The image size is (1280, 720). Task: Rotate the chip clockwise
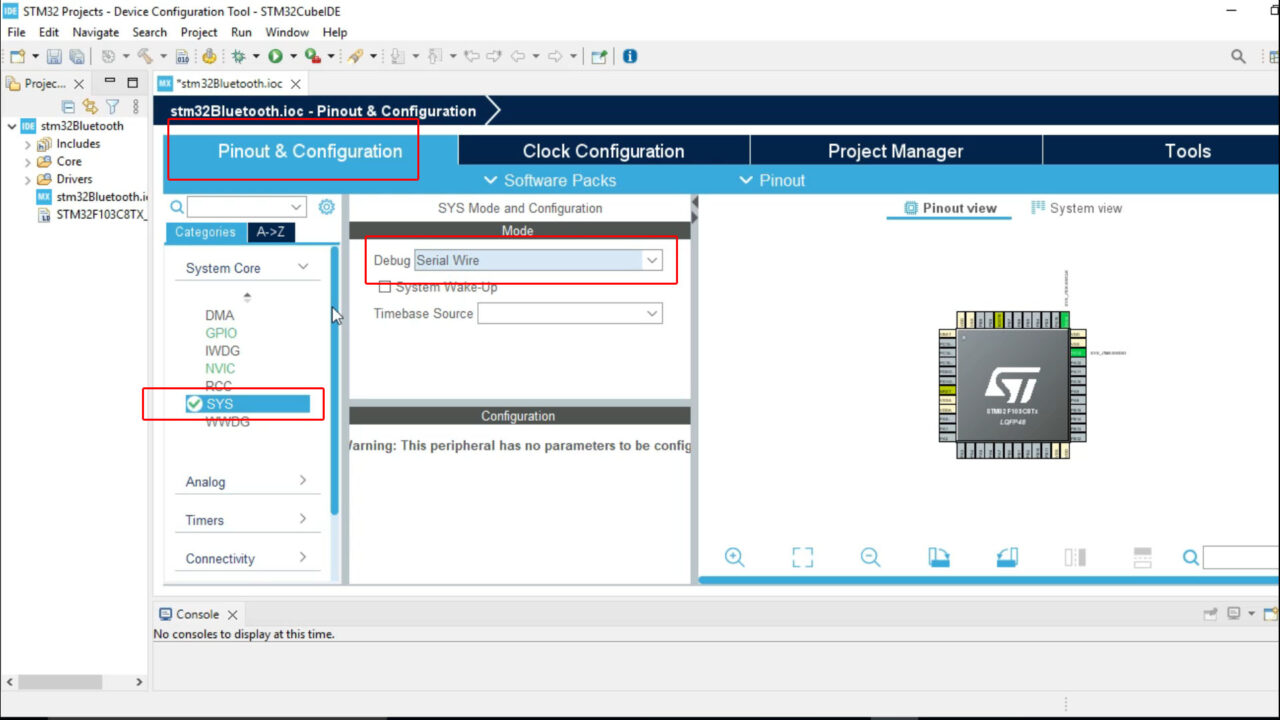tap(939, 558)
